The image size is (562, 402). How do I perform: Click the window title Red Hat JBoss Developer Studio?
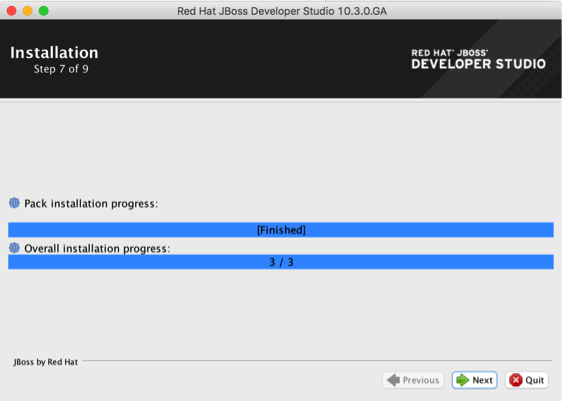(x=282, y=11)
